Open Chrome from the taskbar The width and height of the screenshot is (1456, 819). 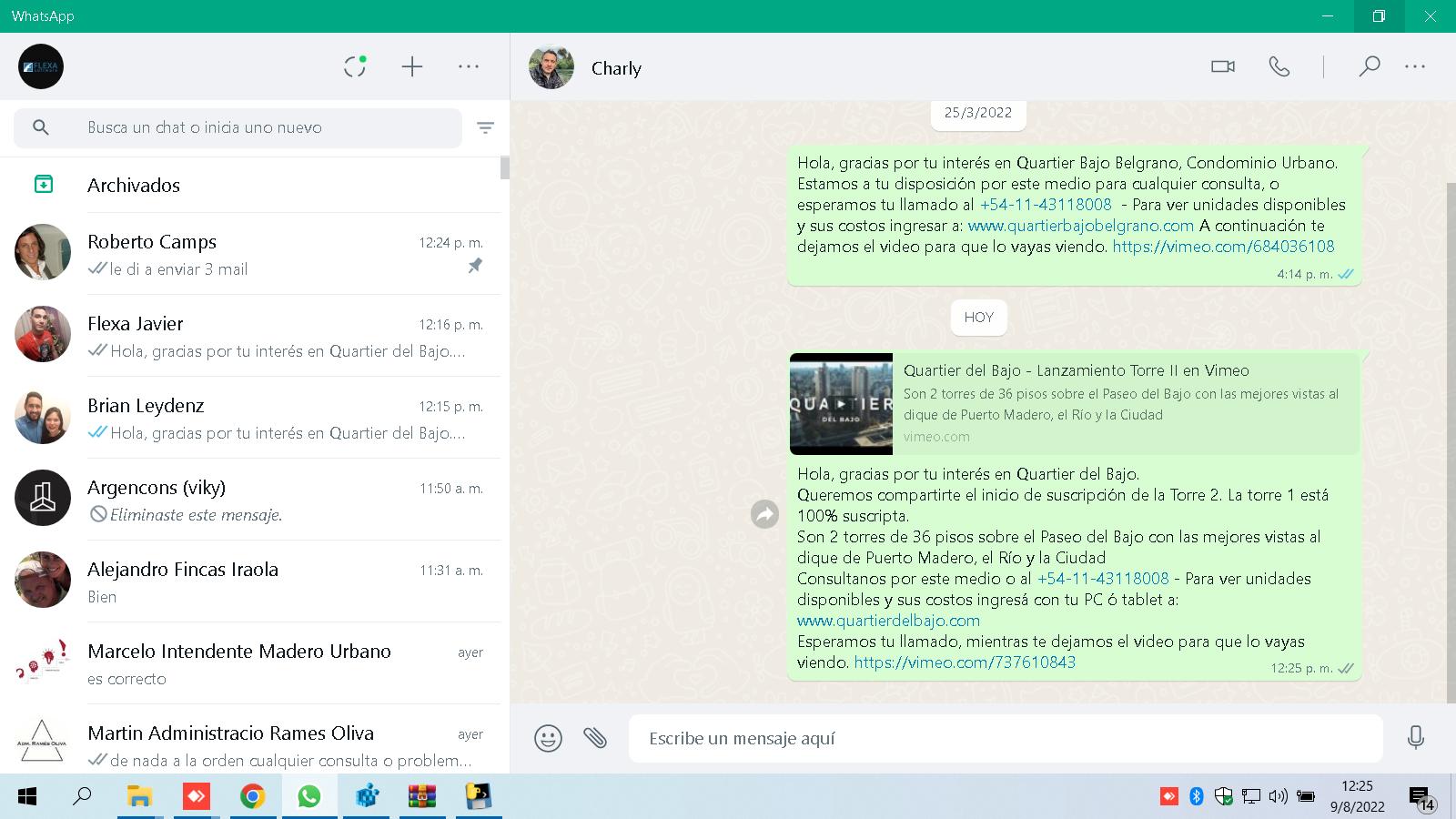click(252, 797)
